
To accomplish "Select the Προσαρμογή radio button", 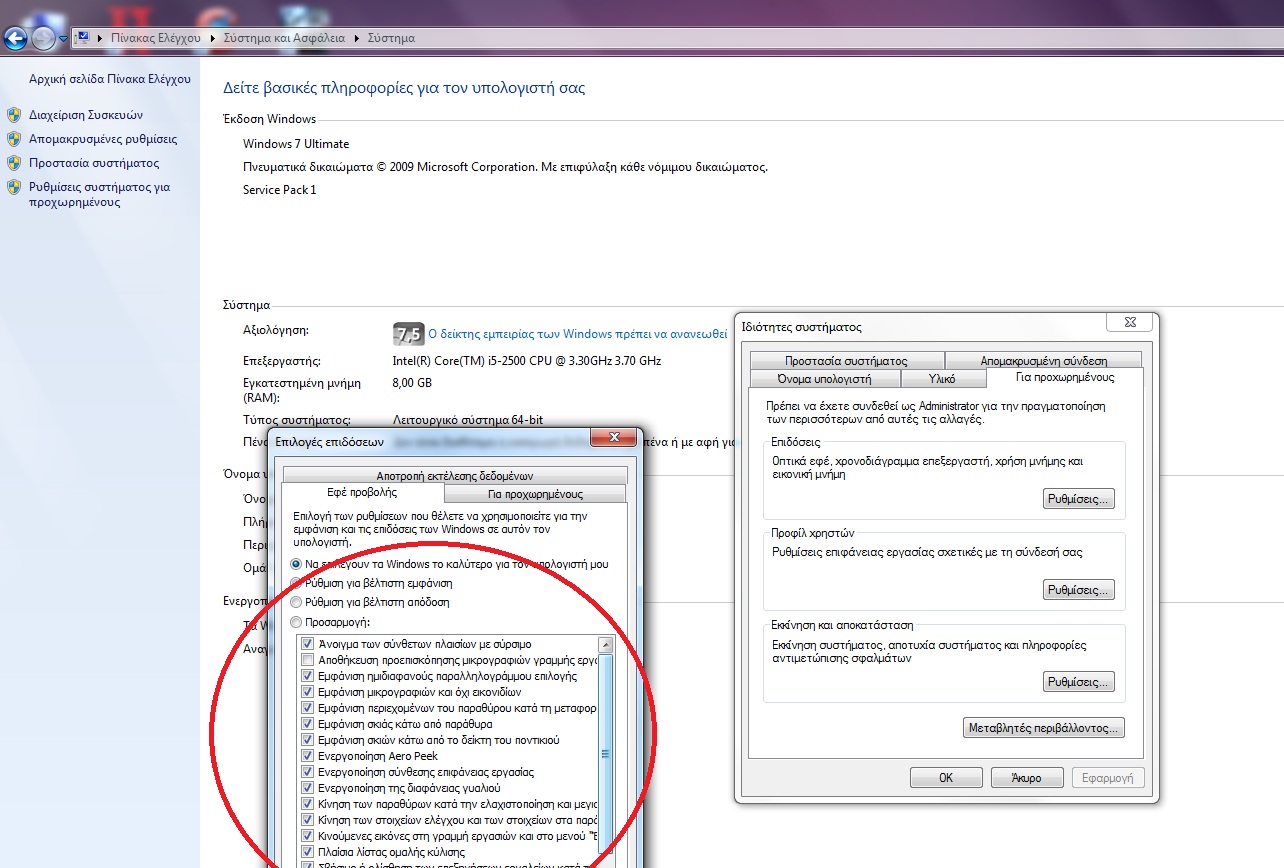I will pos(296,622).
